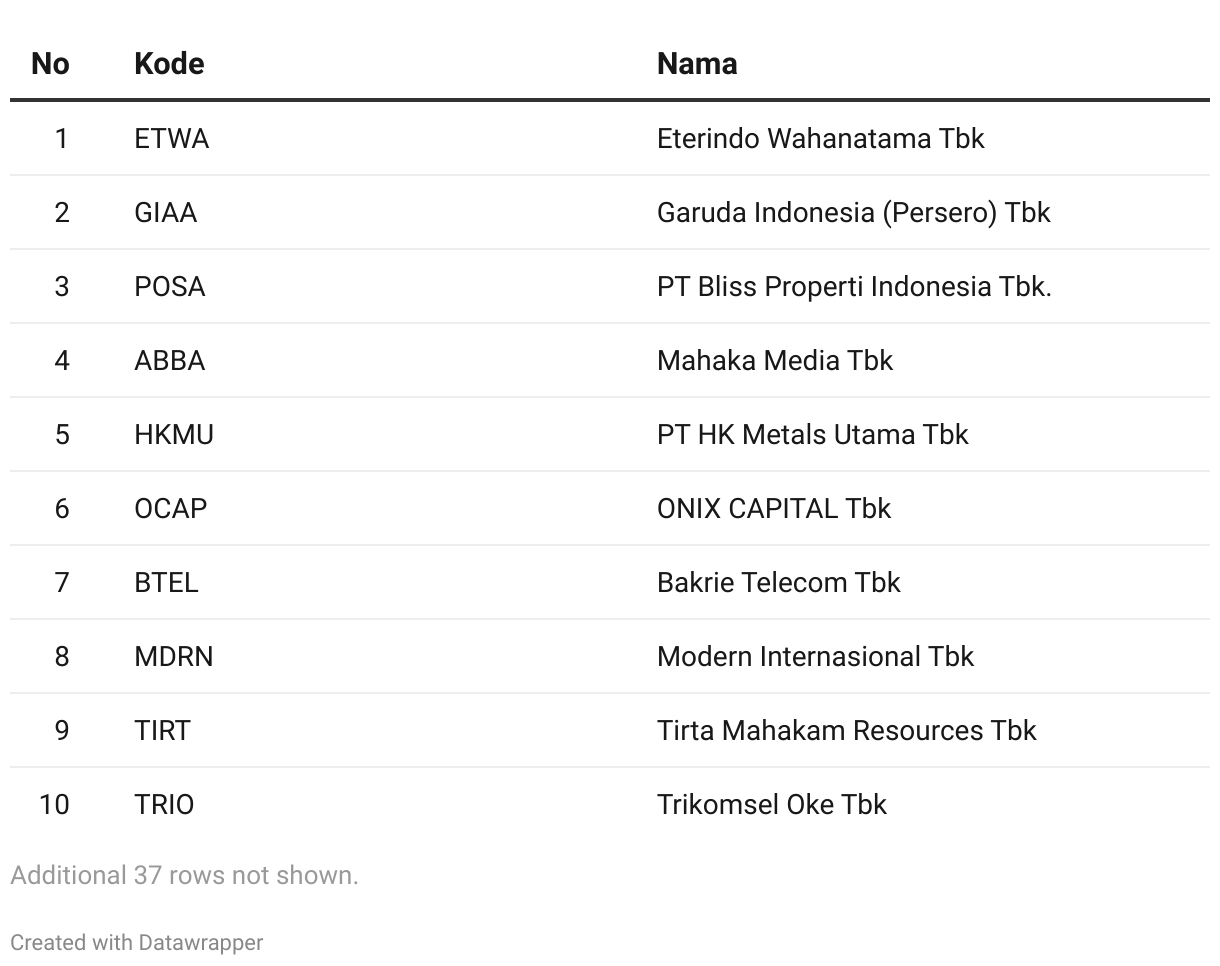Image resolution: width=1220 pixels, height=966 pixels.
Task: Click the GIAA stock code
Action: coord(166,212)
